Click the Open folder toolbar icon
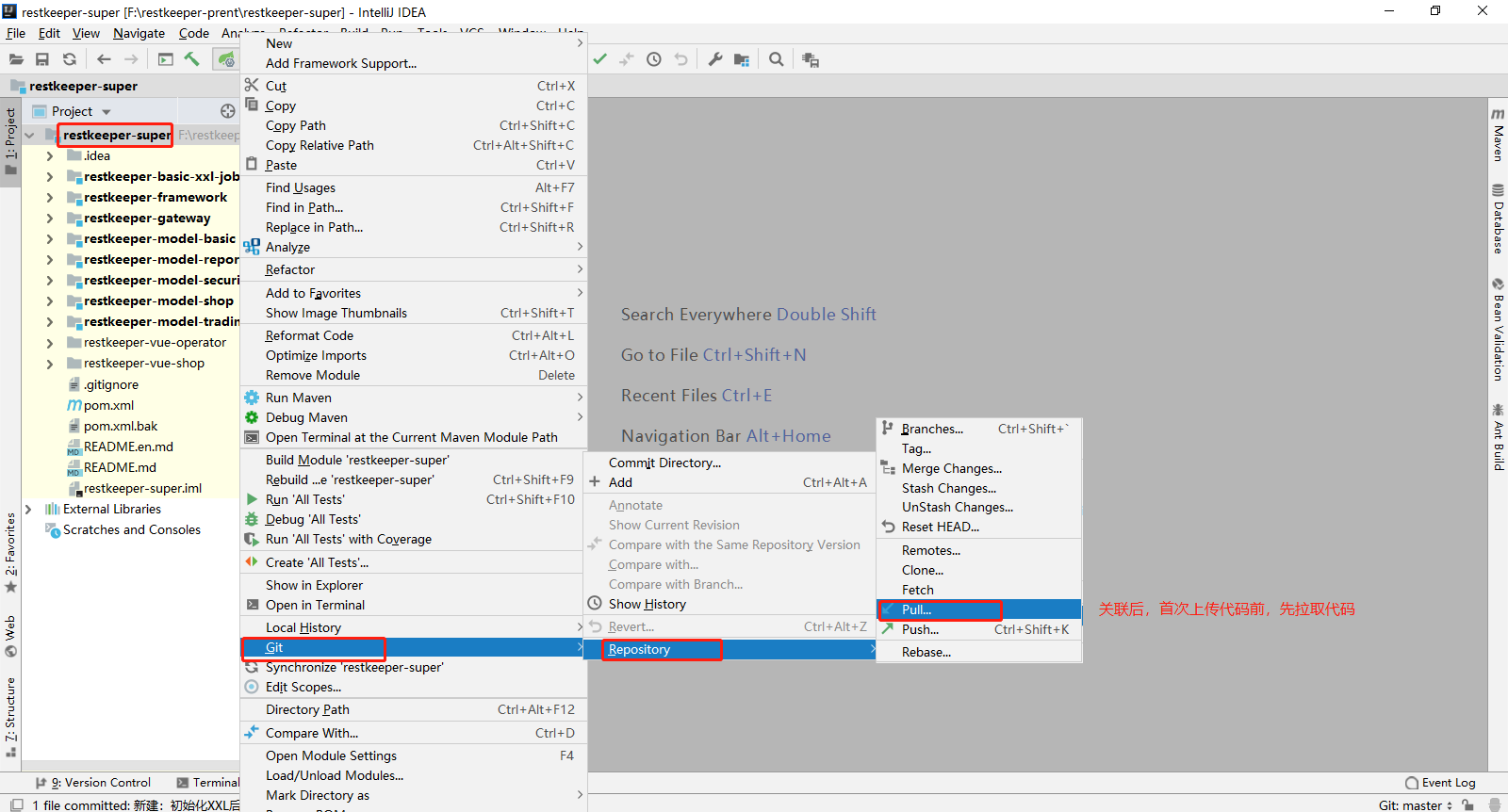1508x812 pixels. (x=16, y=59)
